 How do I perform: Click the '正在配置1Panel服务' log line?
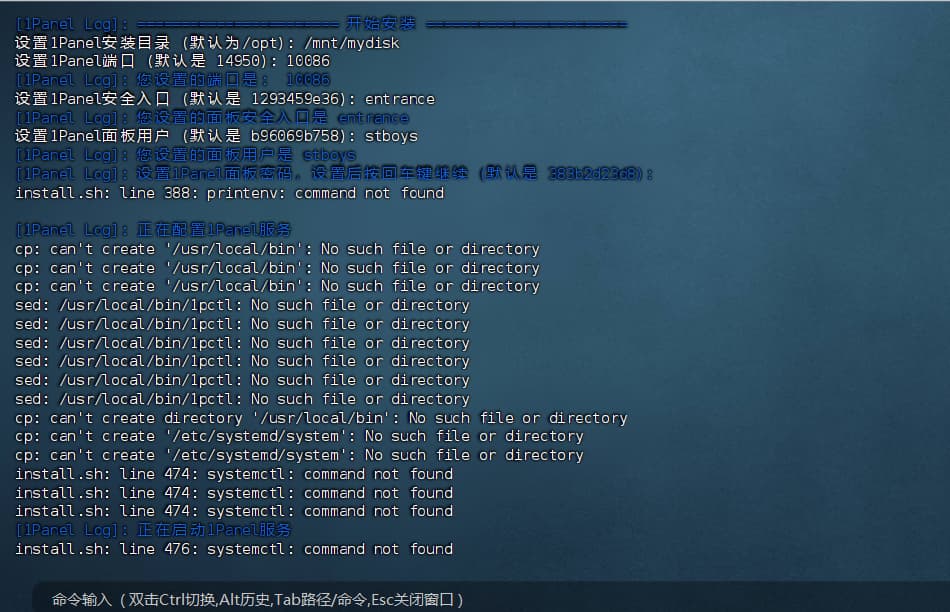pyautogui.click(x=153, y=230)
